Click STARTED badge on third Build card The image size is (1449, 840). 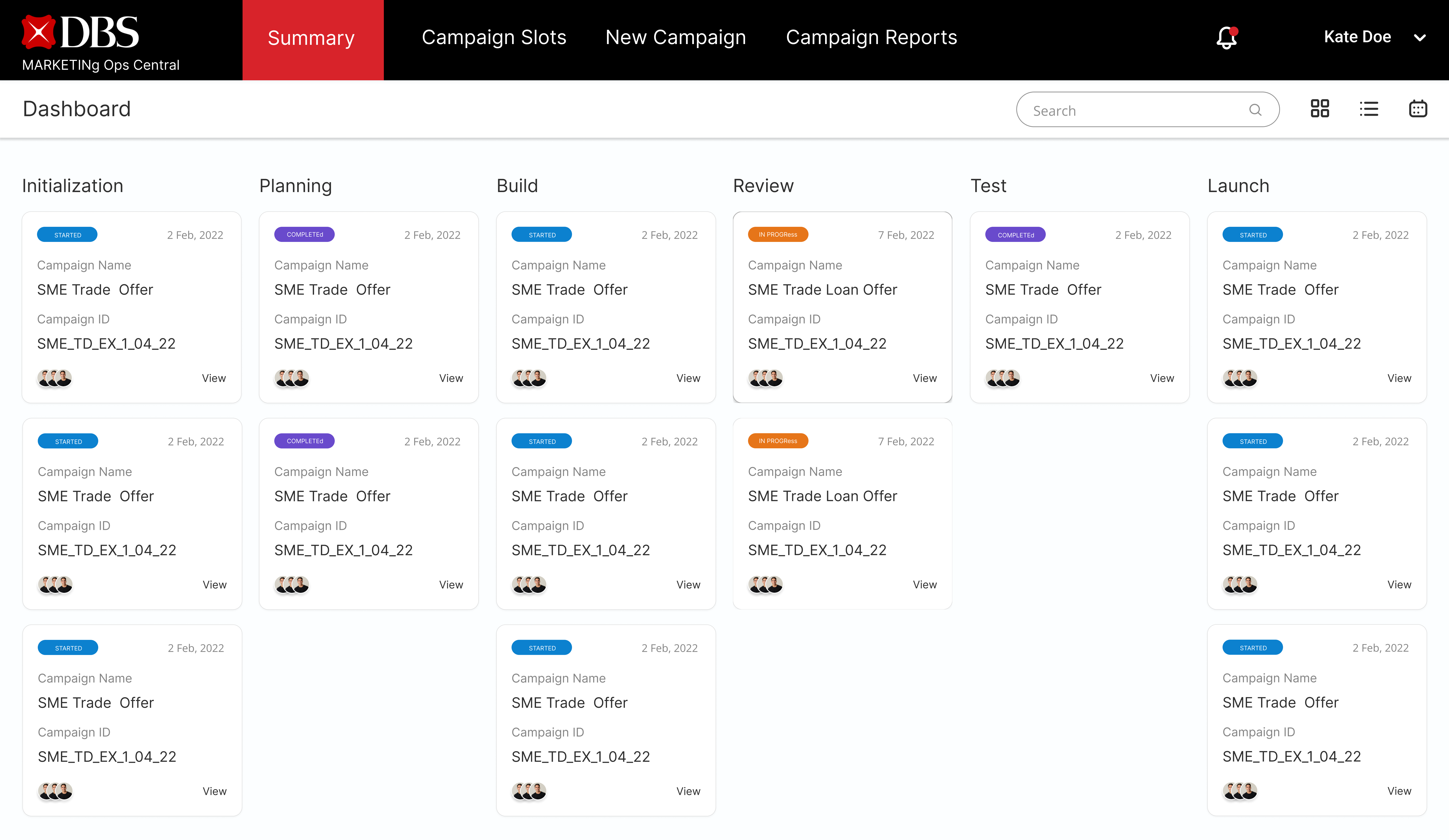point(542,647)
